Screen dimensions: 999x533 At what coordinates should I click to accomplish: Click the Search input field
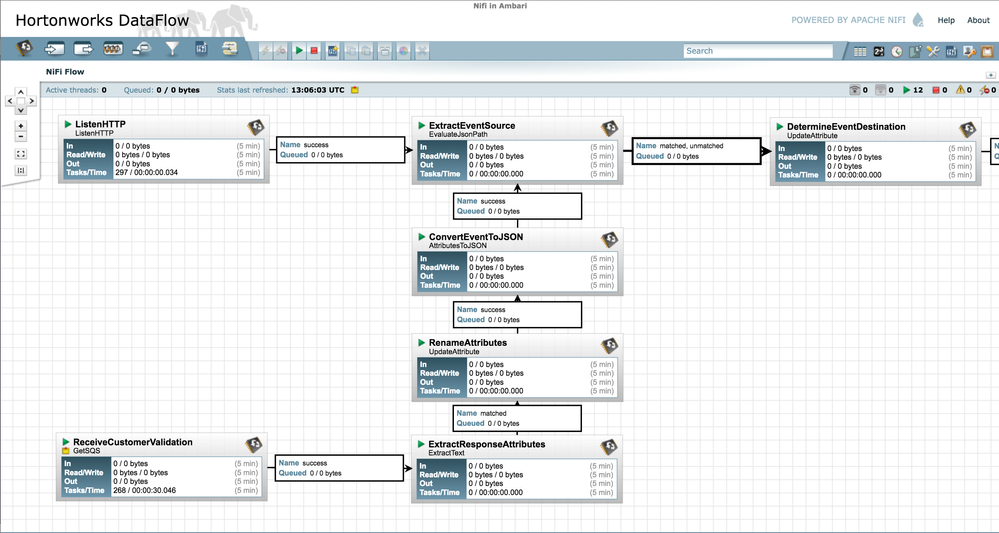[x=757, y=50]
